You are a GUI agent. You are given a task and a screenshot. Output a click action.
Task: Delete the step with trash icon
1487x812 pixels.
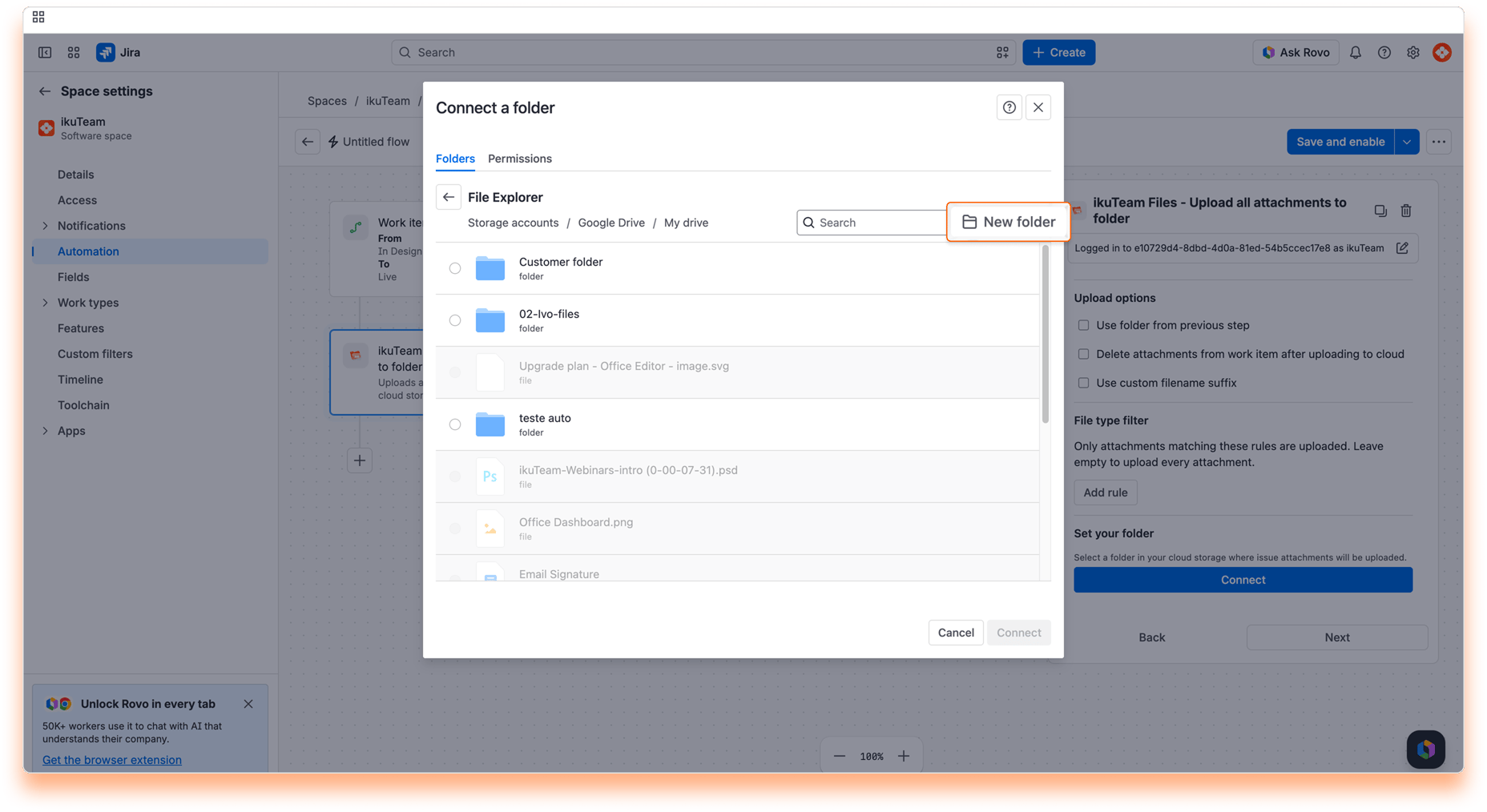coord(1406,211)
